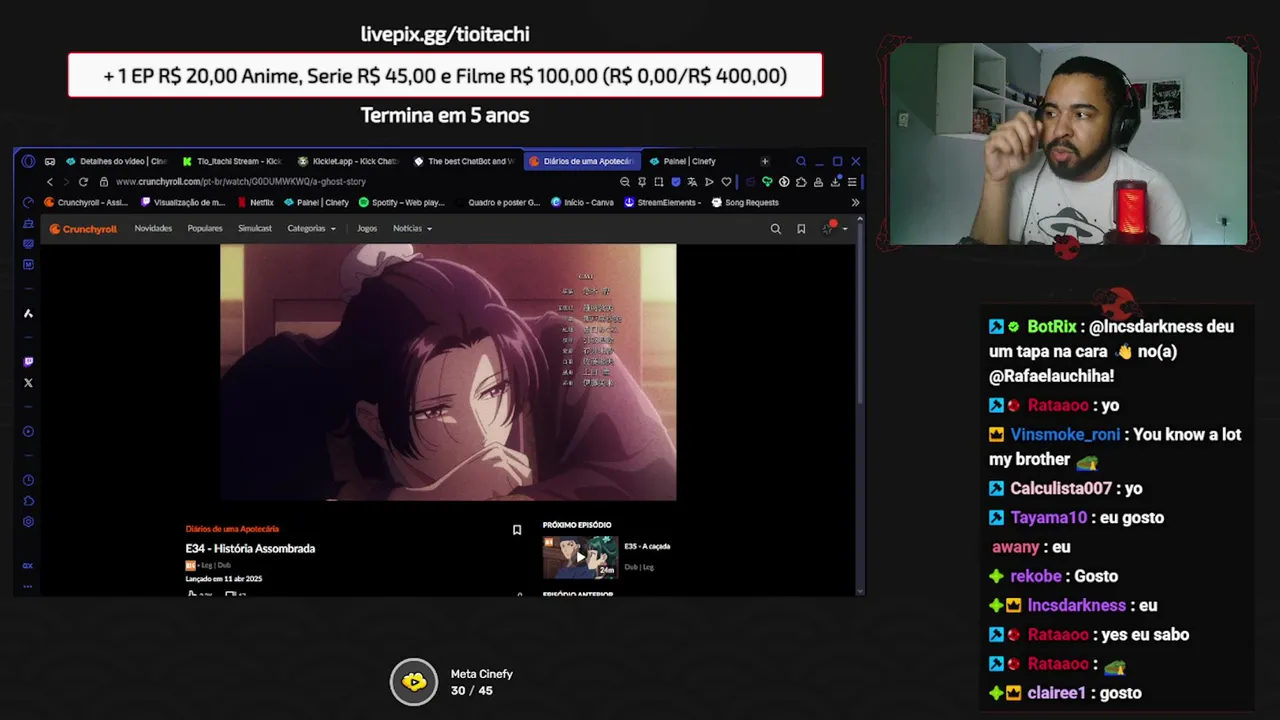Click the anime video player frame

click(448, 372)
